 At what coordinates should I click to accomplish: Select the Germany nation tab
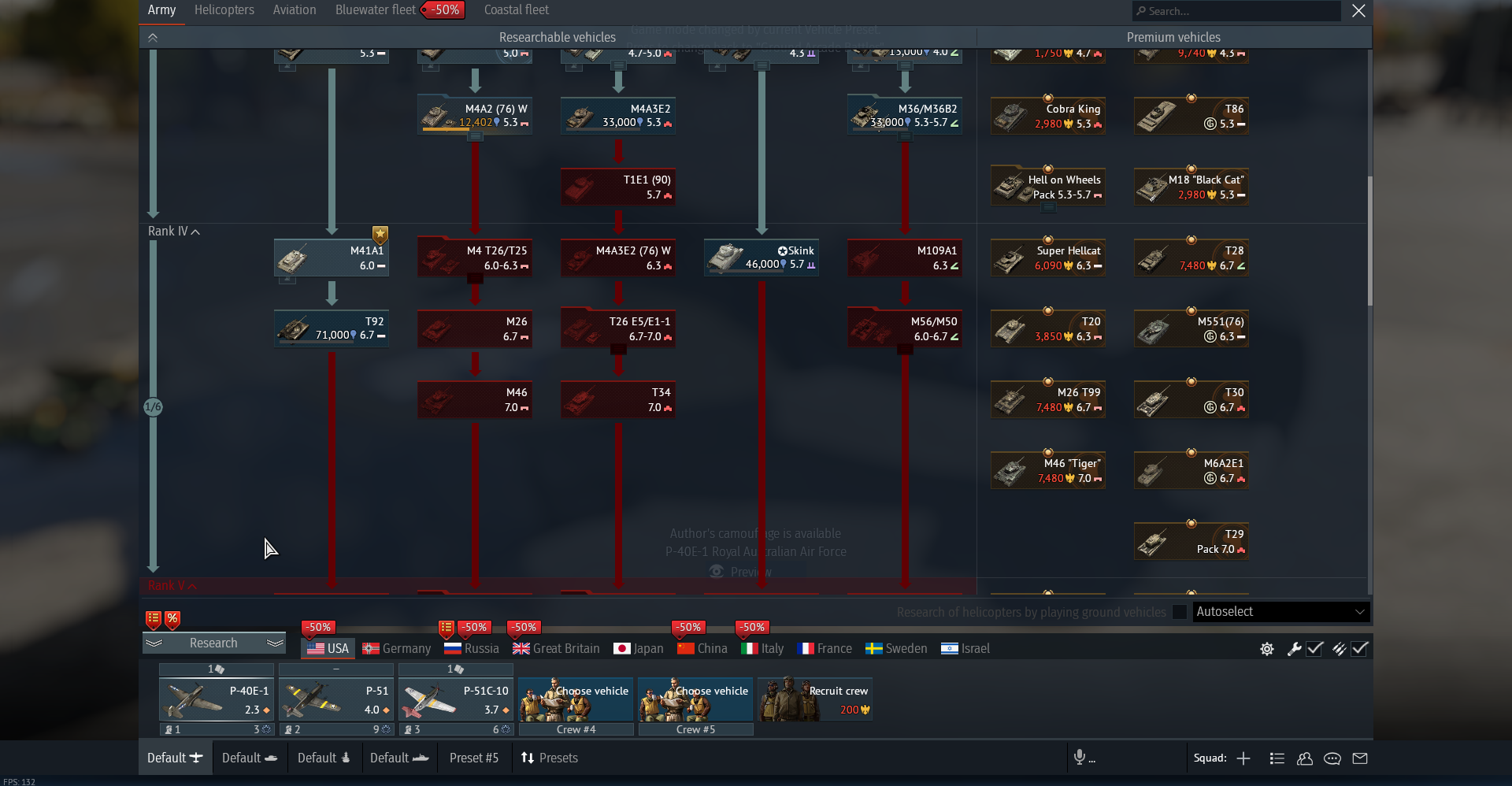click(x=397, y=649)
